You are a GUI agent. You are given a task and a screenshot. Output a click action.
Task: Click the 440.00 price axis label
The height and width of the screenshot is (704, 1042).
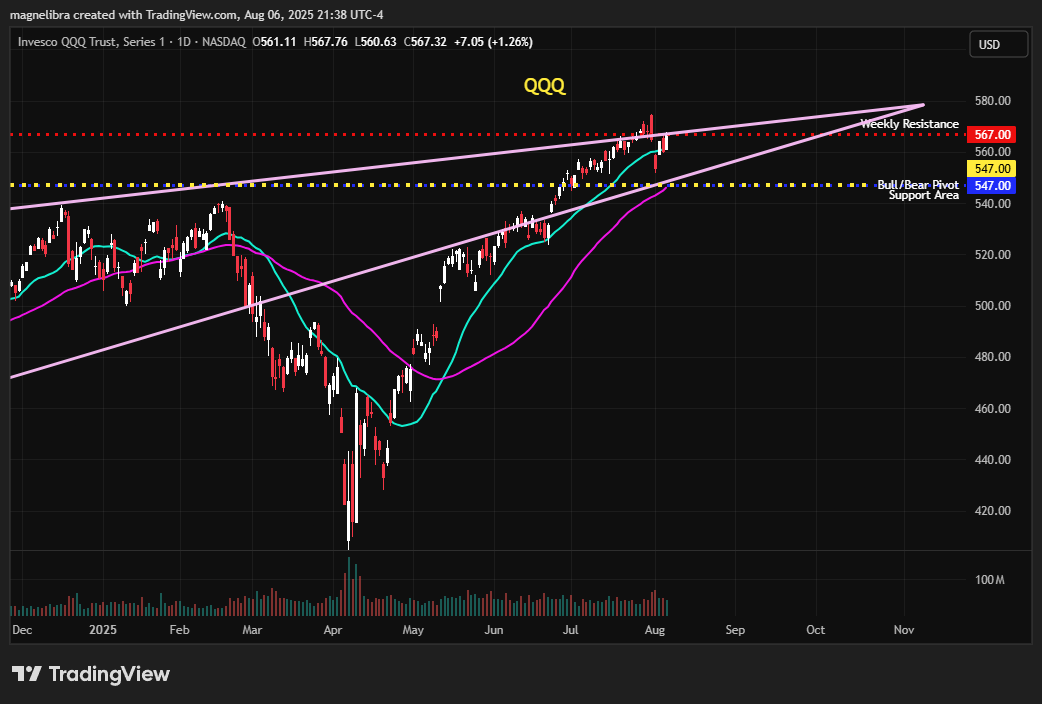point(993,460)
